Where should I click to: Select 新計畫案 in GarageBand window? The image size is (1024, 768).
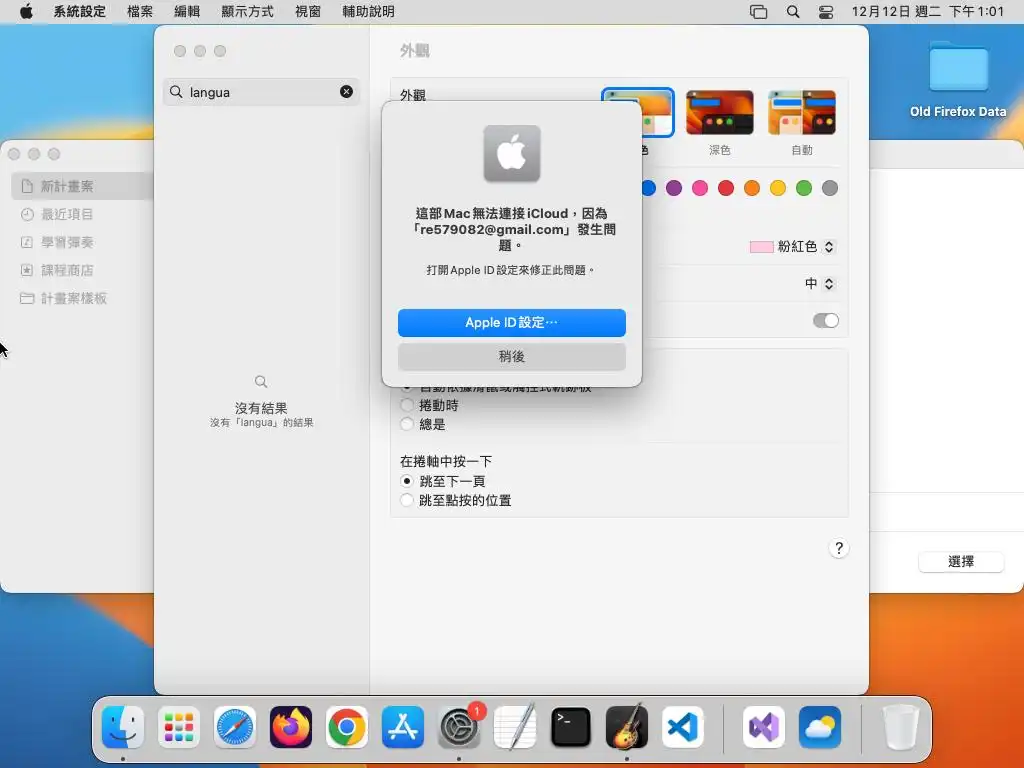(x=82, y=186)
